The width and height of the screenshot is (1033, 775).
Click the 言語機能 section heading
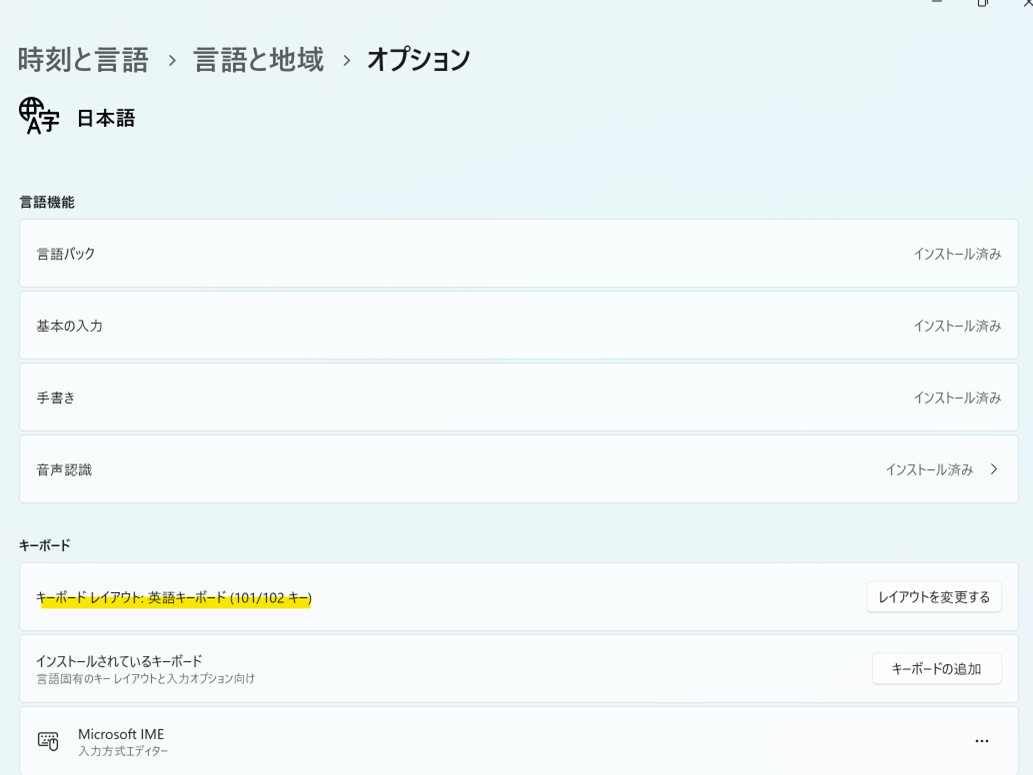click(47, 202)
